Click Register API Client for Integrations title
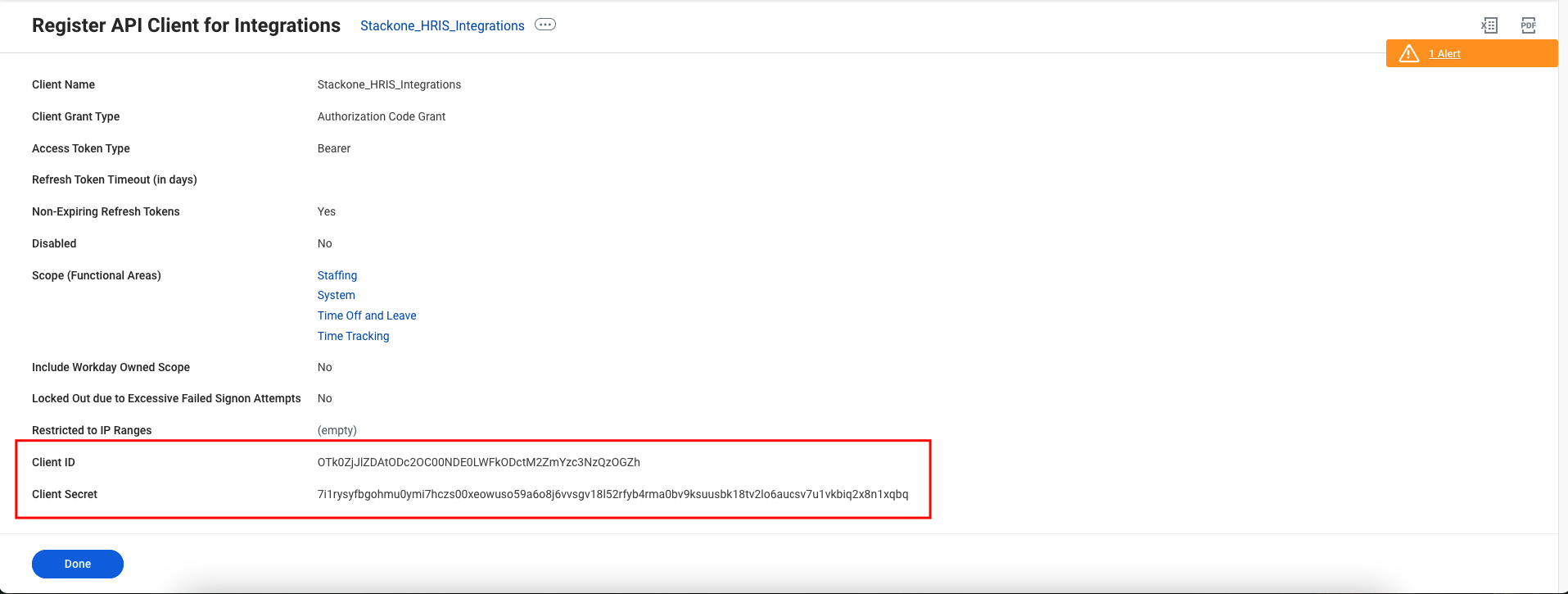Viewport: 1568px width, 594px height. (x=186, y=25)
